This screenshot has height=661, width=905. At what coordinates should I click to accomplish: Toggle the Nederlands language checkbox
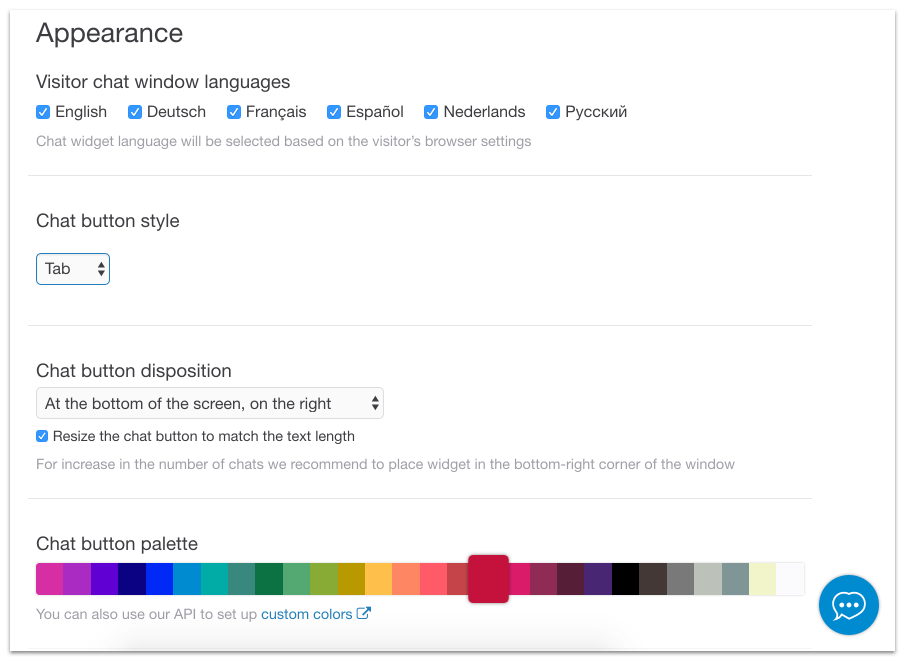tap(431, 112)
